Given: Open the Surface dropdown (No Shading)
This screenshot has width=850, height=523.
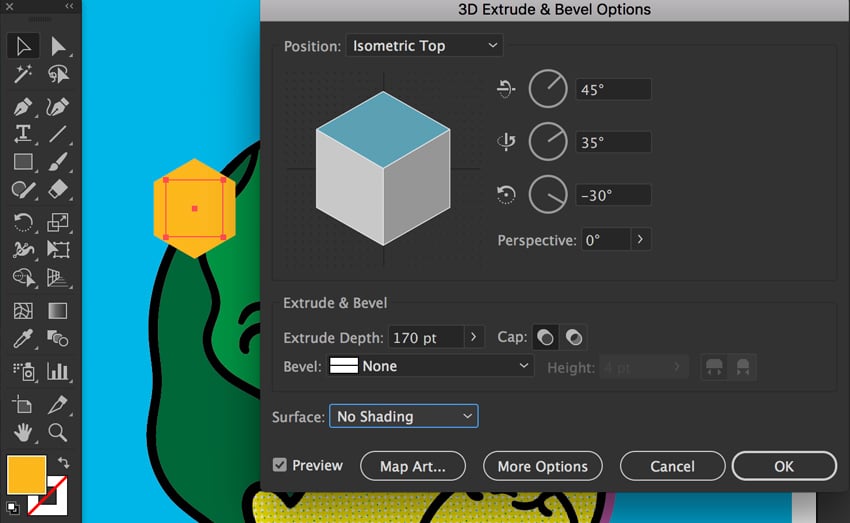Looking at the screenshot, I should pyautogui.click(x=404, y=416).
